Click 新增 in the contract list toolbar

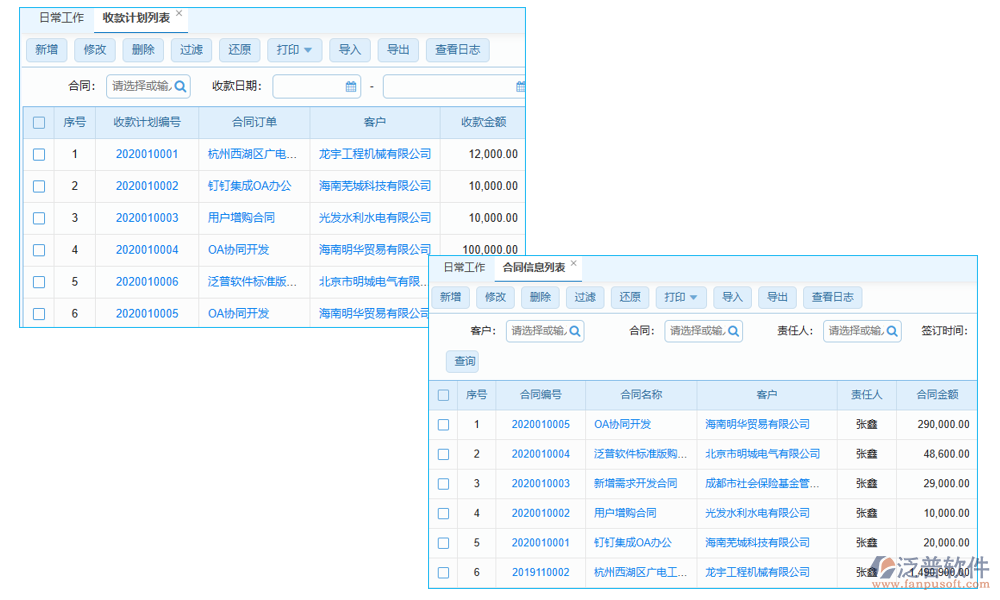(448, 296)
